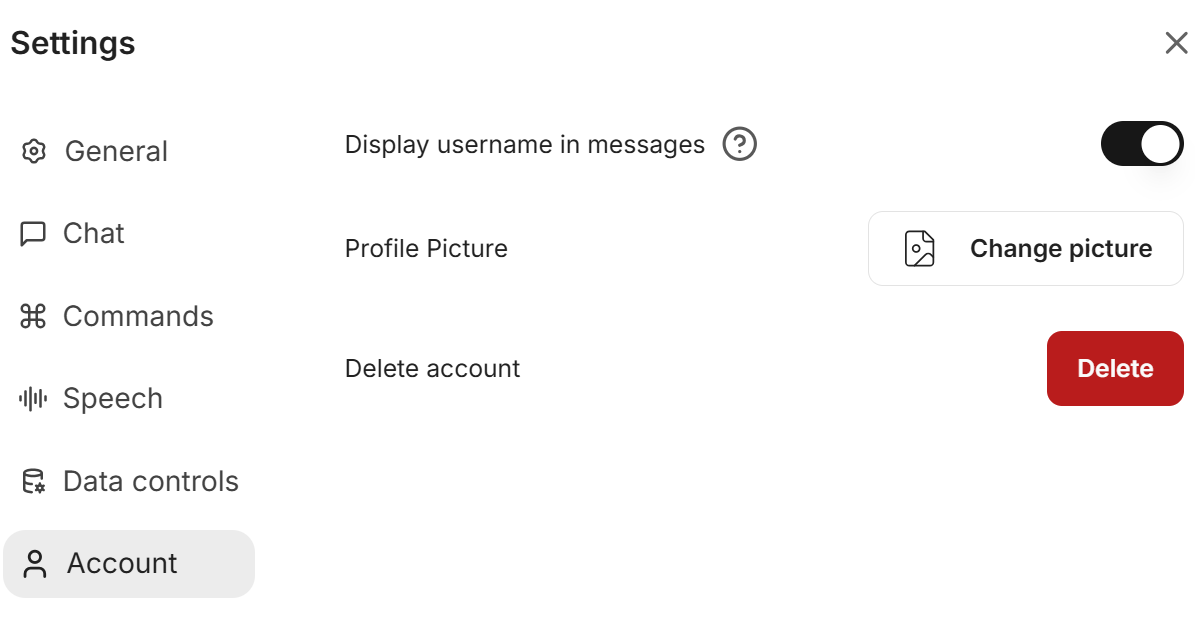Image resolution: width=1200 pixels, height=630 pixels.
Task: Click the red Delete button
Action: click(x=1115, y=369)
